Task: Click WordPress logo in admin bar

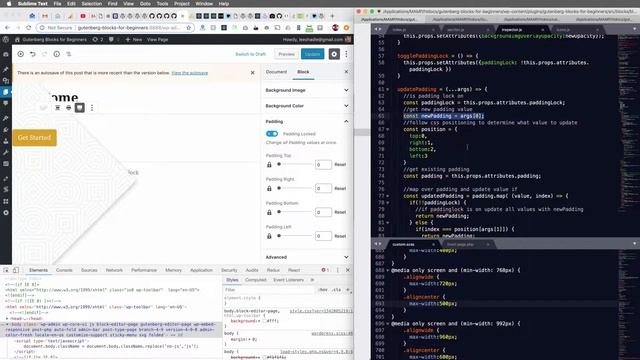Action: tap(6, 40)
